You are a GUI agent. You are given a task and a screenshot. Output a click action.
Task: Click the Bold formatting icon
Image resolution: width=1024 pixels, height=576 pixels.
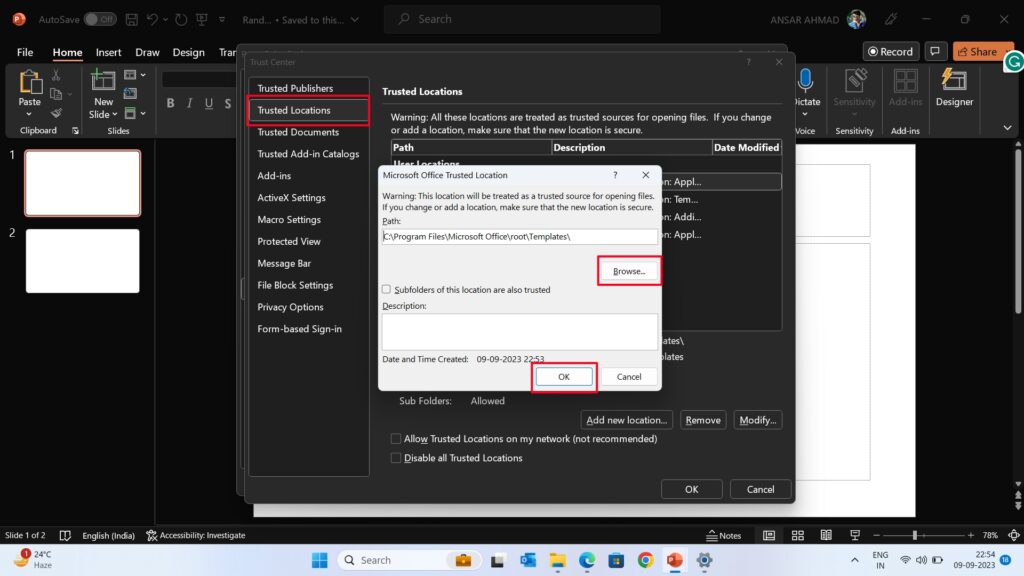[x=170, y=103]
